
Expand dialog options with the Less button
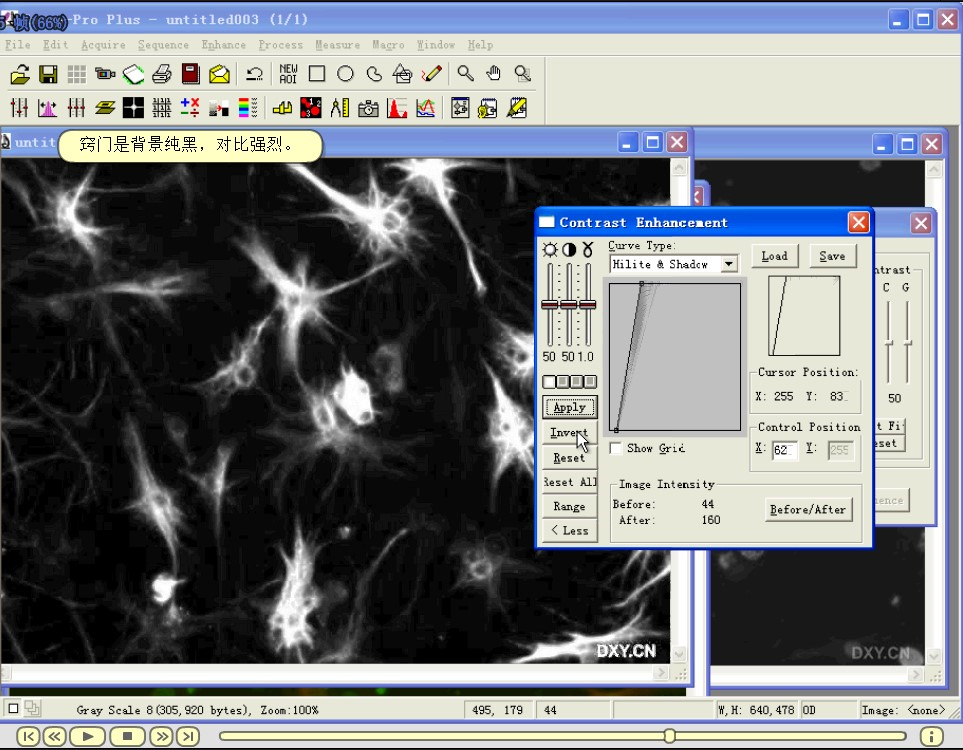pos(568,530)
